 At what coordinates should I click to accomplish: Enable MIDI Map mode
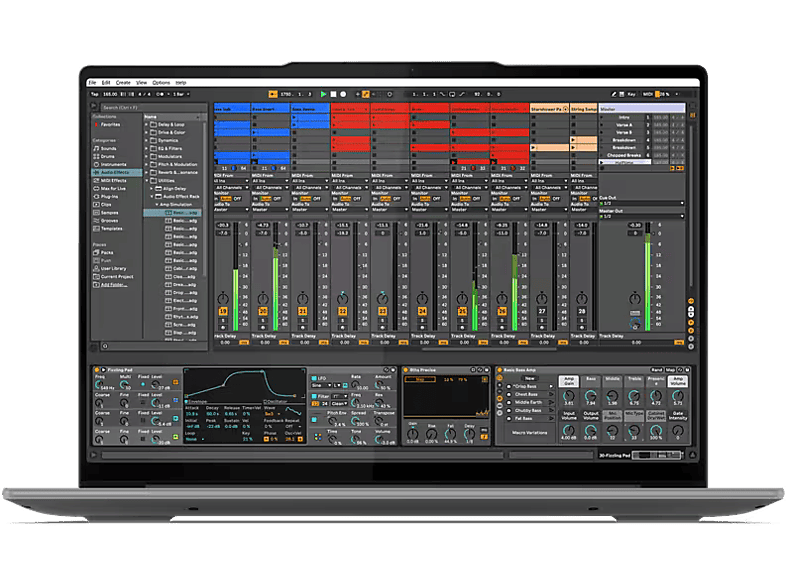click(648, 94)
